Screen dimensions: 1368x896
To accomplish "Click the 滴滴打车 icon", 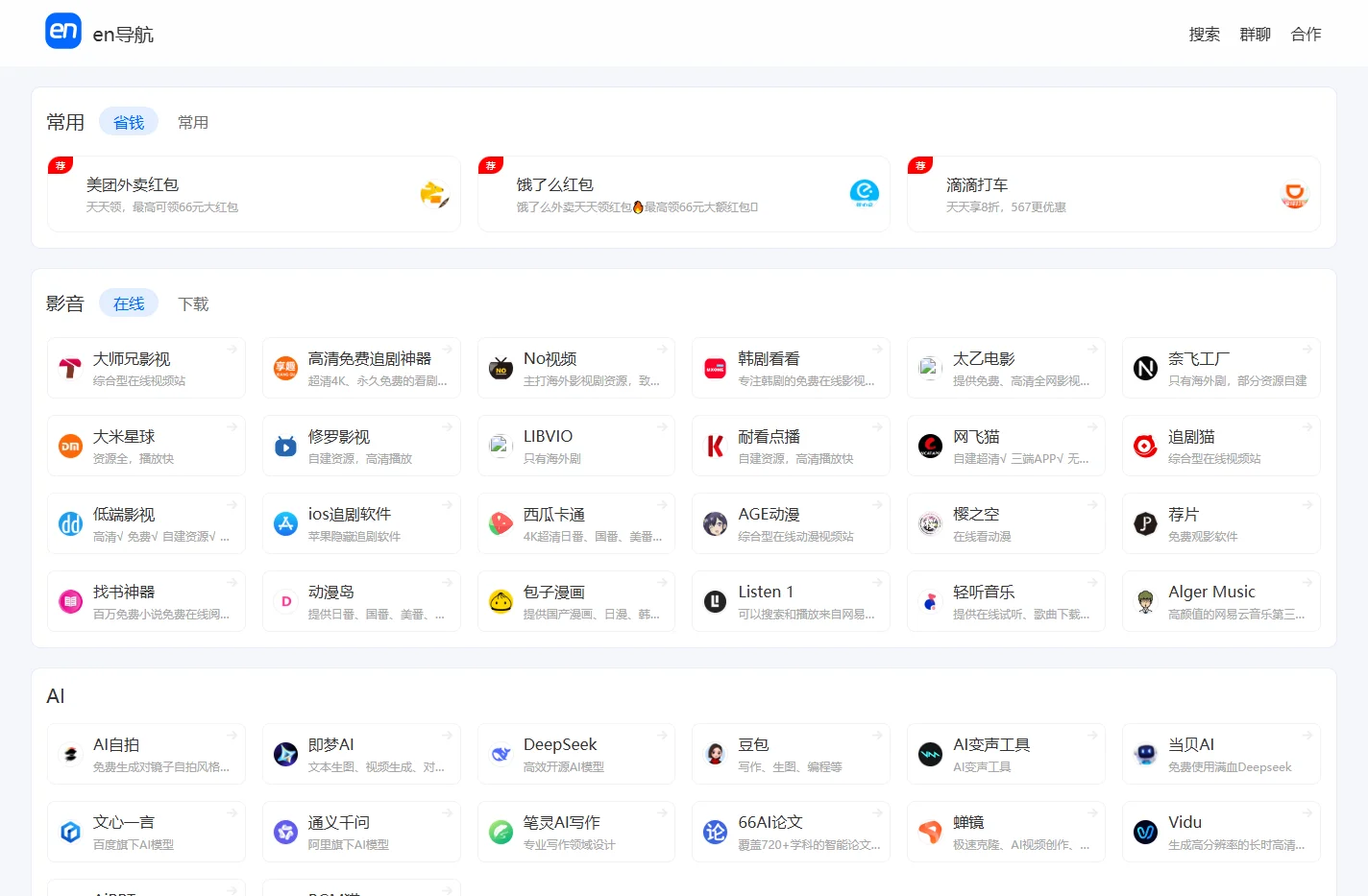I will pyautogui.click(x=1295, y=194).
